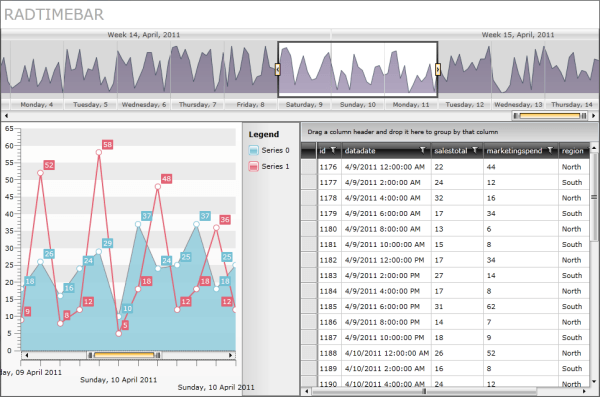Click the grid horizontal scroll right arrow
The image size is (600, 397).
(584, 391)
